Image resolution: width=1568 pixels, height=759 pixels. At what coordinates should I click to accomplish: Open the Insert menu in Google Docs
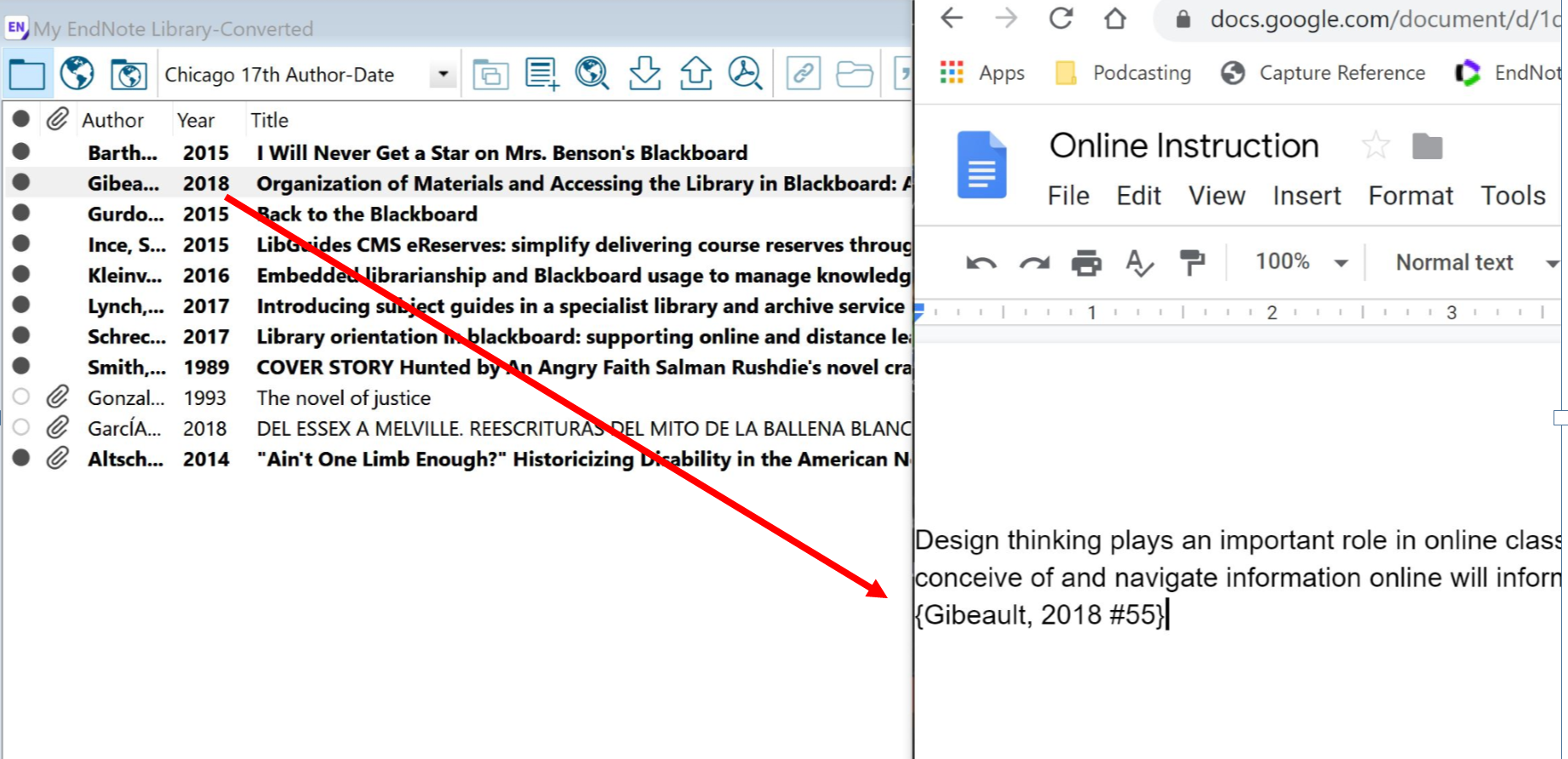1307,196
